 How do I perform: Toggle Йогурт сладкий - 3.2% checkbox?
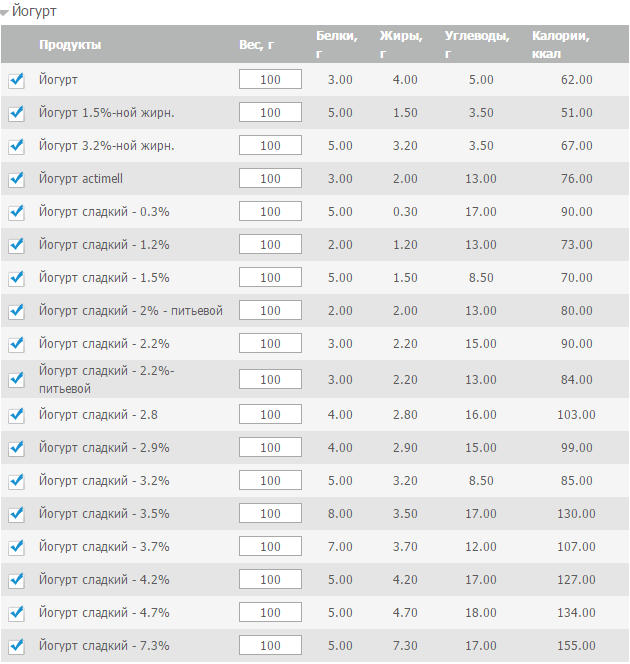(16, 481)
